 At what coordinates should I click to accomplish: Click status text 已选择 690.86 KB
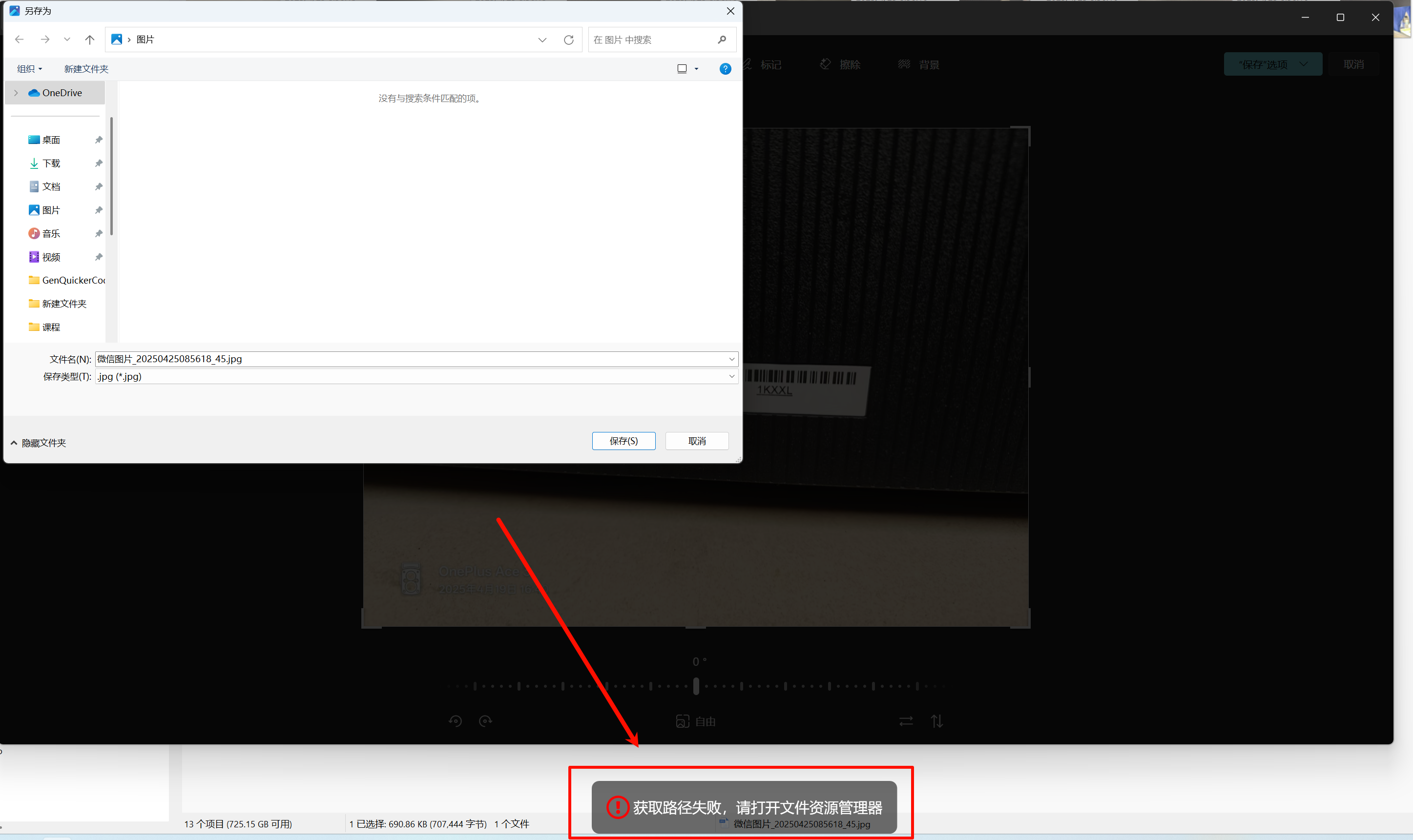click(x=418, y=824)
